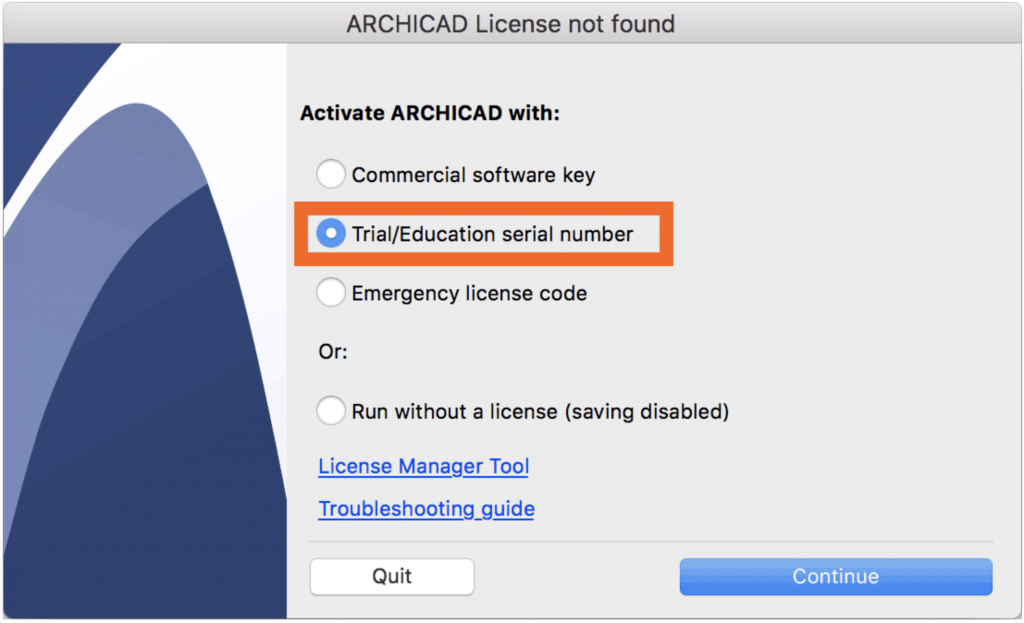1024x623 pixels.
Task: Pick the Run without a license radio button
Action: click(x=331, y=411)
